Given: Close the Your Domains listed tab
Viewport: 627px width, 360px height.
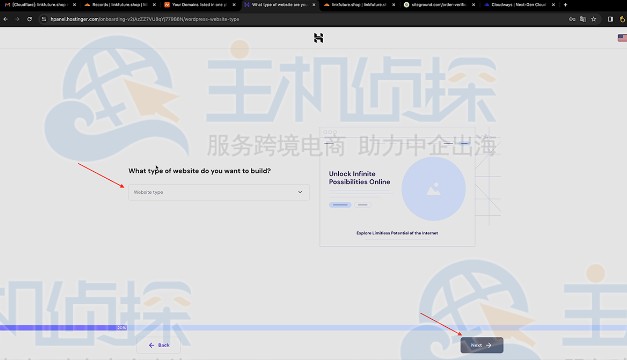Looking at the screenshot, I should (234, 5).
